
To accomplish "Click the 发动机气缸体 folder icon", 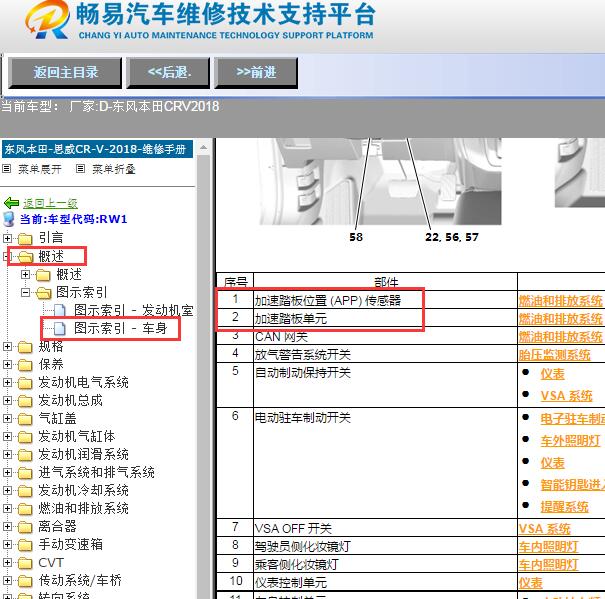I will 25,437.
